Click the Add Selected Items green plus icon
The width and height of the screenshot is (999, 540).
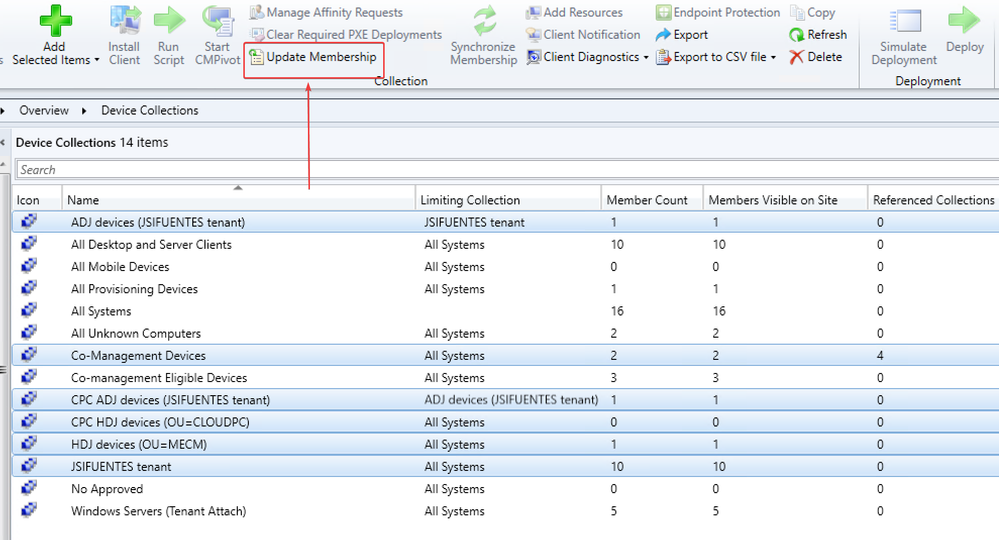coord(55,20)
